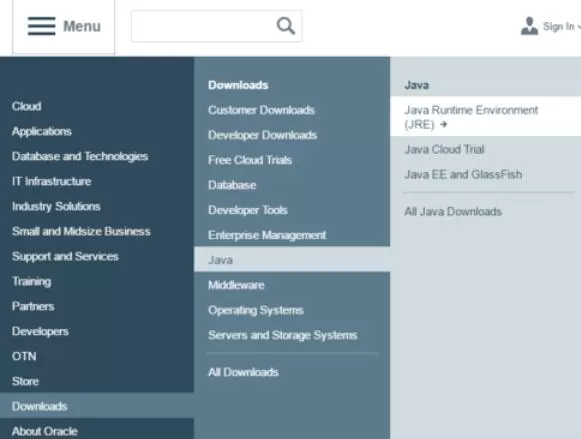This screenshot has width=581, height=439.
Task: Click the highlighted Java submenu item
Action: [x=292, y=260]
